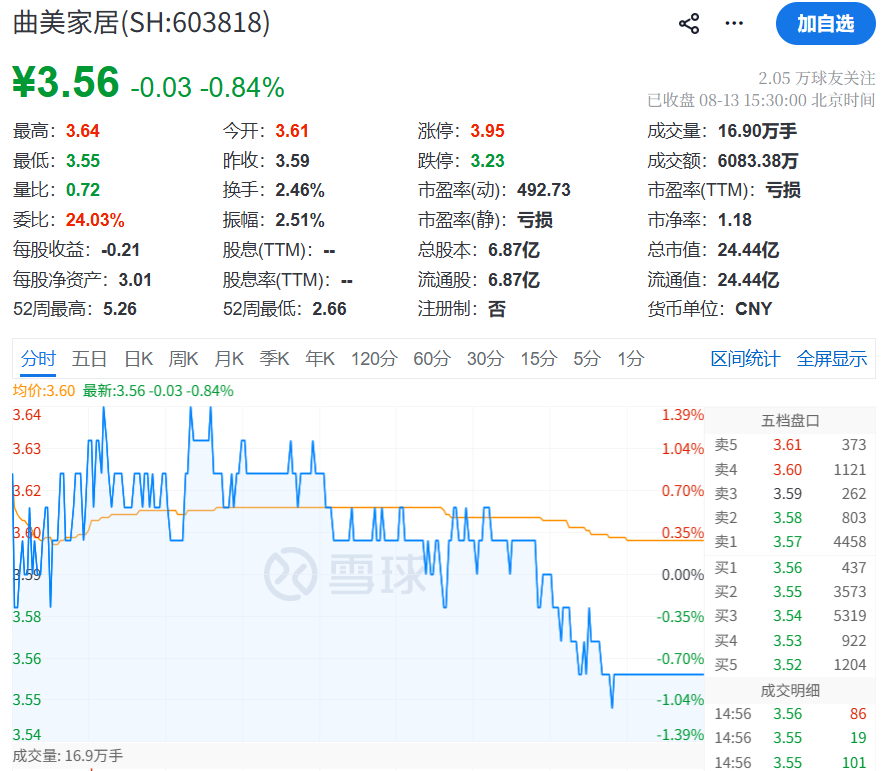Show the 15分 chart
This screenshot has height=771, width=882.
pyautogui.click(x=539, y=358)
